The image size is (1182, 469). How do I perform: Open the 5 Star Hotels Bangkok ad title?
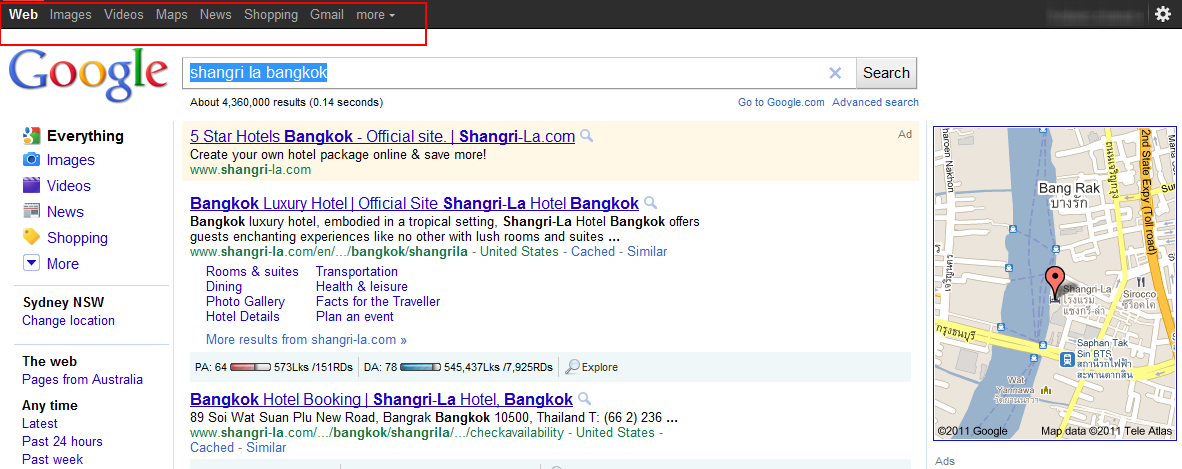(x=382, y=136)
